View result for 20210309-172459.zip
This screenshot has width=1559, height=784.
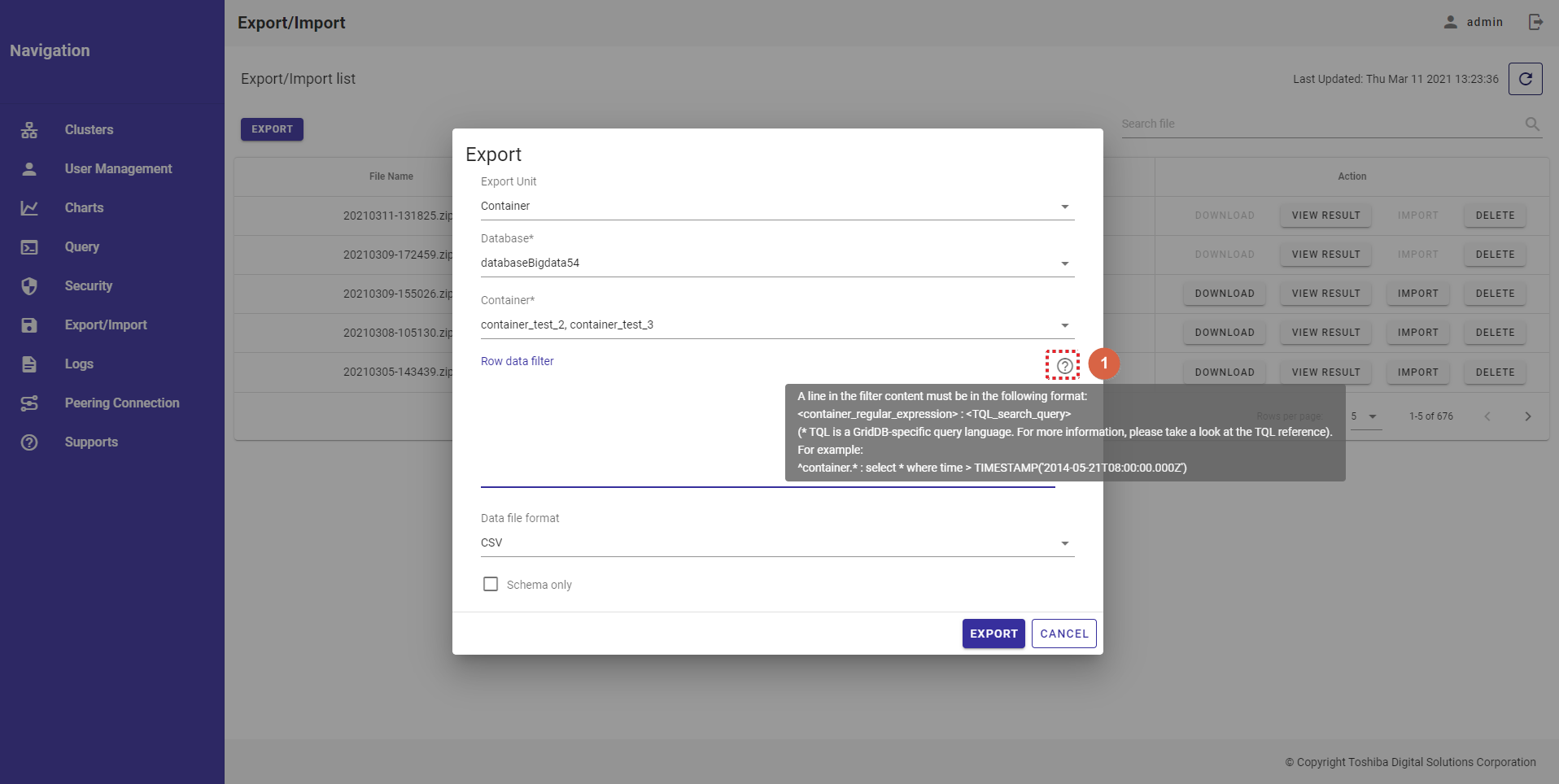(x=1325, y=255)
